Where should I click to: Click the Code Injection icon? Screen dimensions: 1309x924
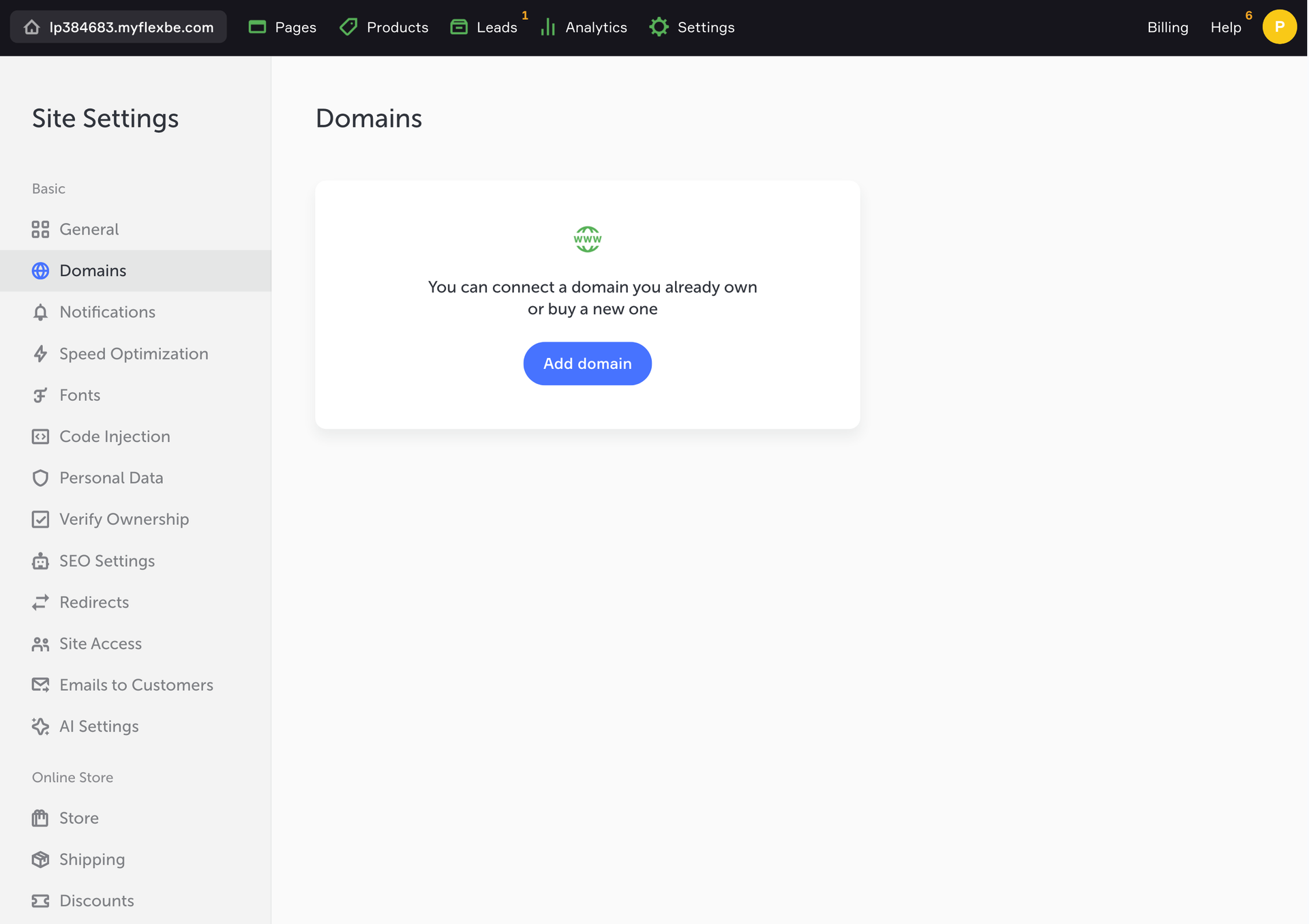point(40,436)
